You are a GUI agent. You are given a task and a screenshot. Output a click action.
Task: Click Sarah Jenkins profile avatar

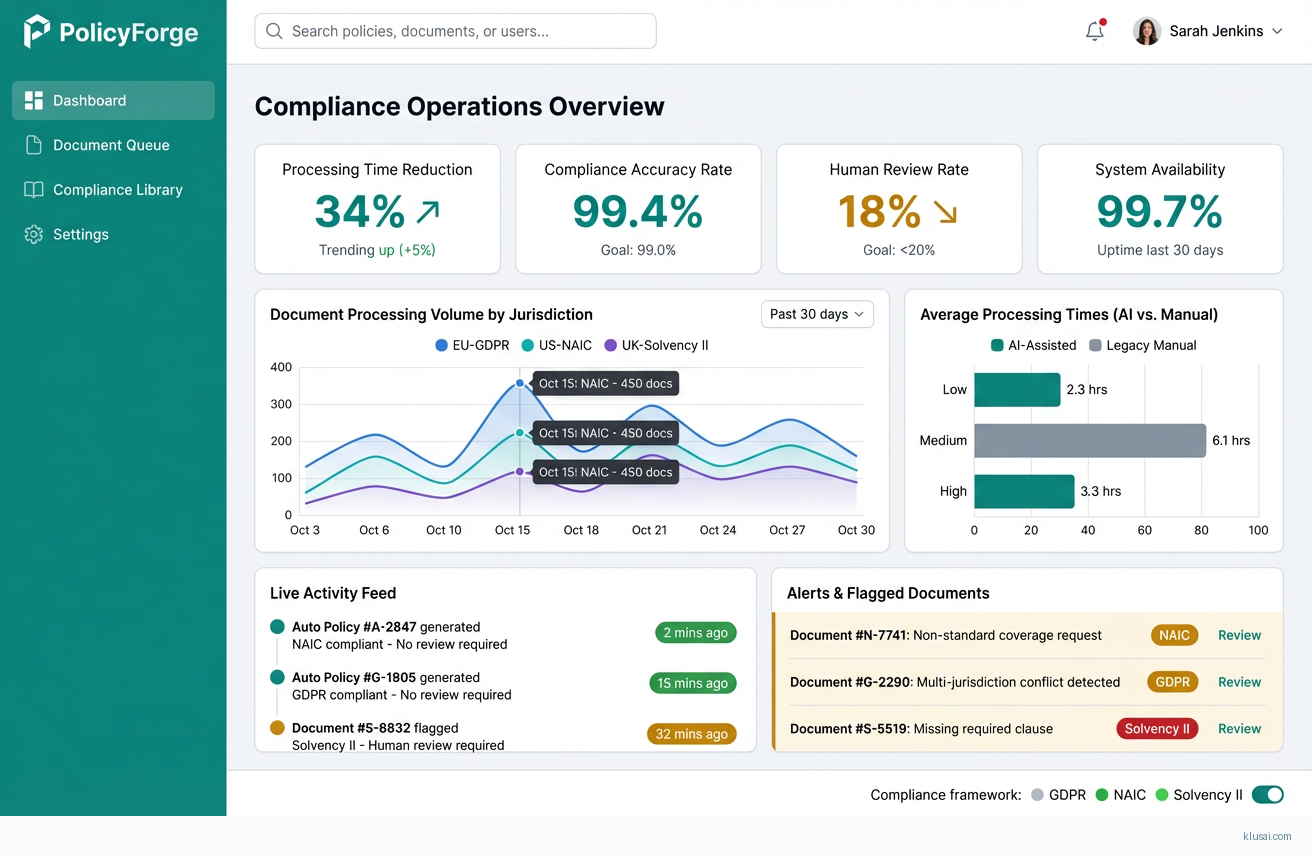1147,31
